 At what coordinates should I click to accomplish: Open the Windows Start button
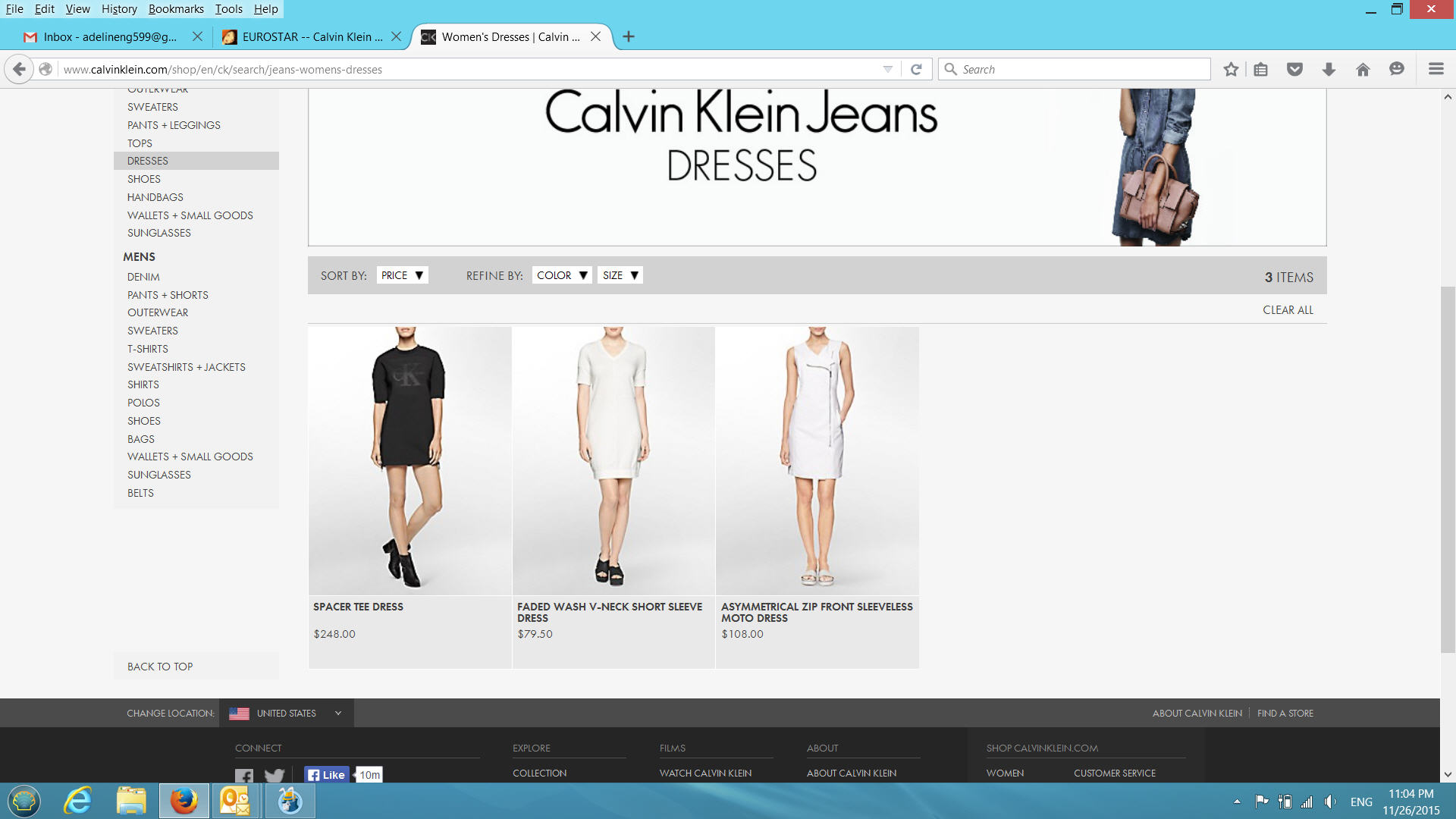(24, 801)
